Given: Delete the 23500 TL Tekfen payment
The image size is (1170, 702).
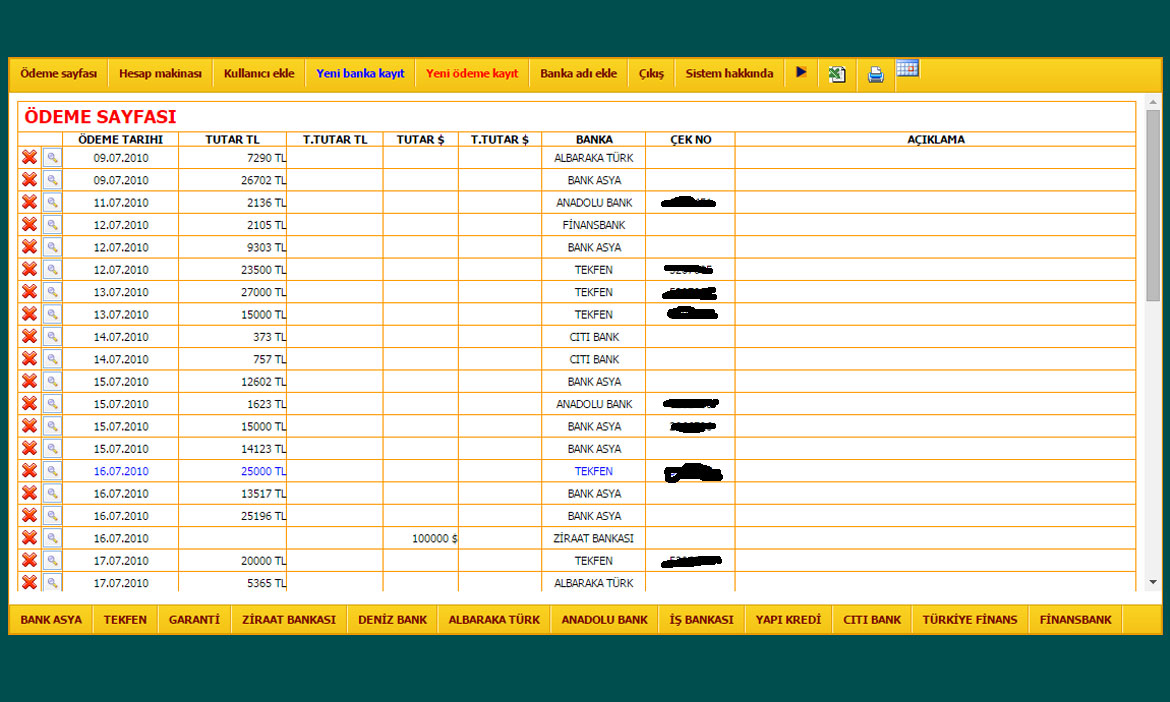Looking at the screenshot, I should pos(29,269).
